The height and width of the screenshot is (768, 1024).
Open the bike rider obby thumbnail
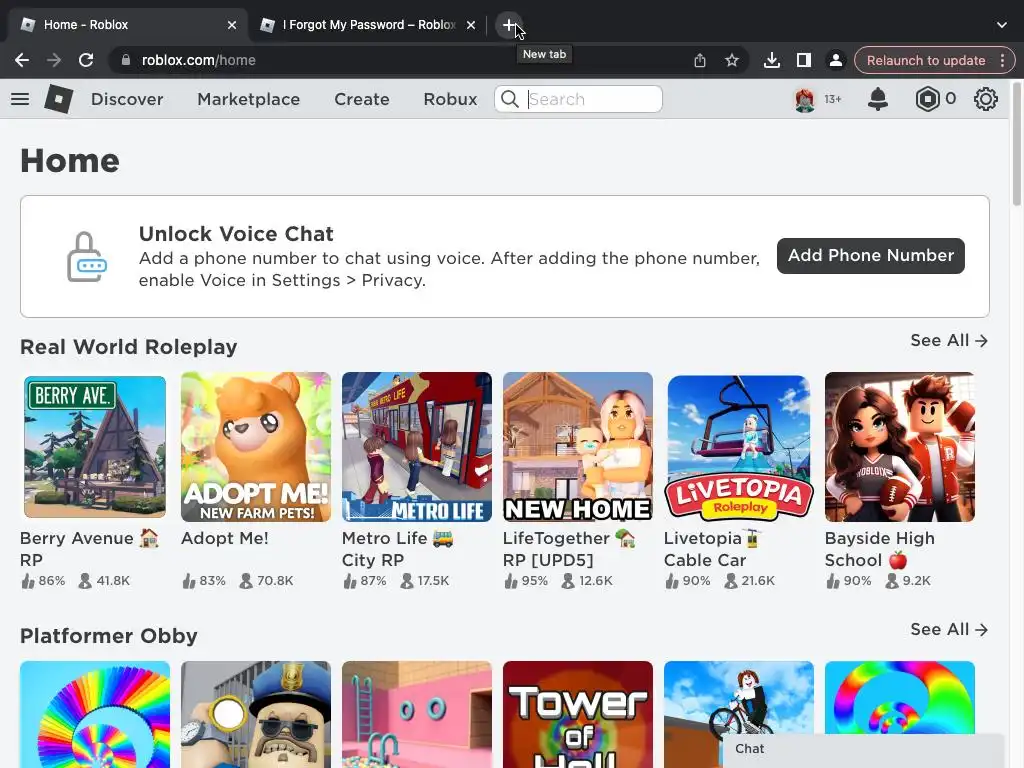[x=739, y=697]
